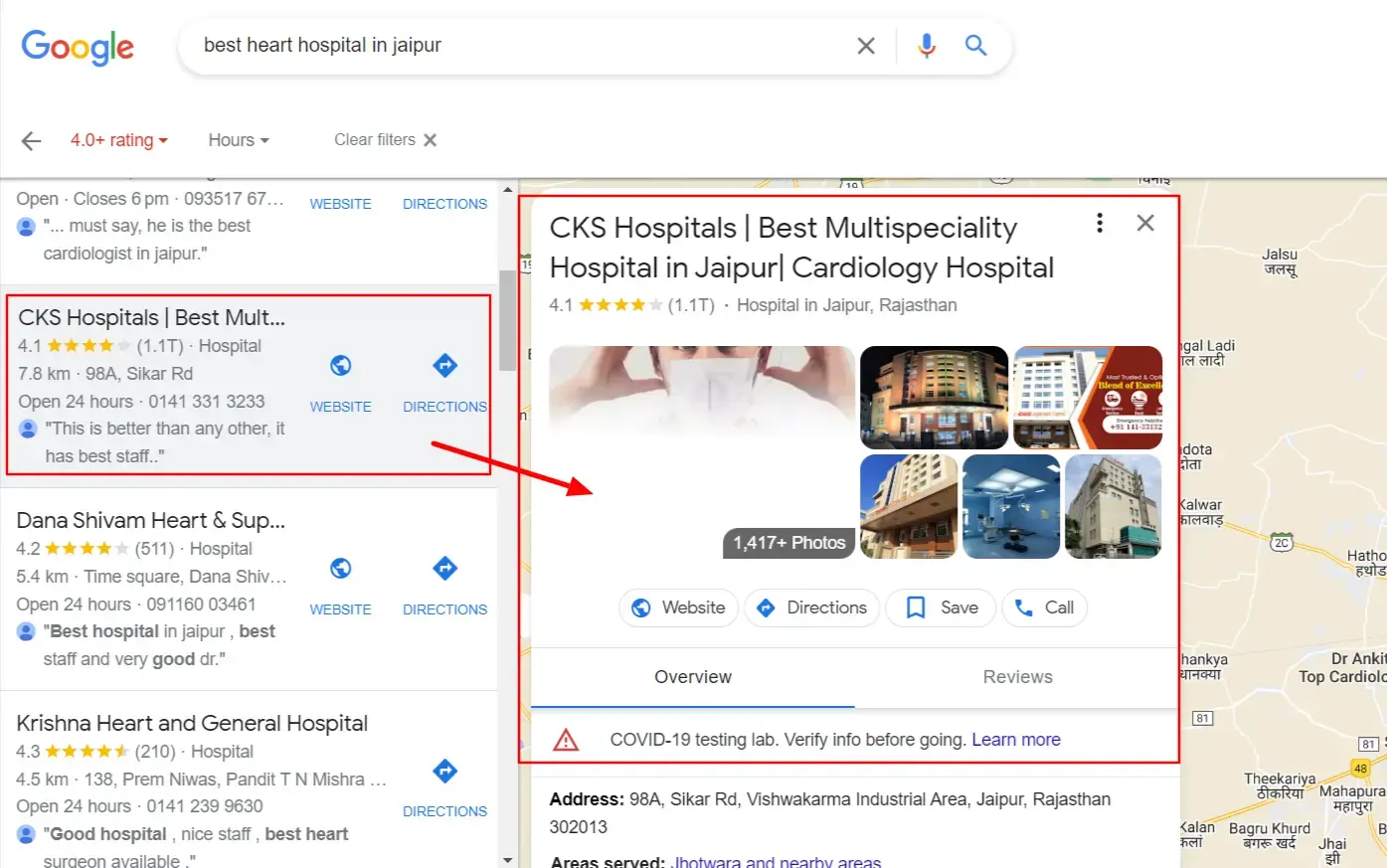Click the scroll-down arrow of results list

point(508,860)
